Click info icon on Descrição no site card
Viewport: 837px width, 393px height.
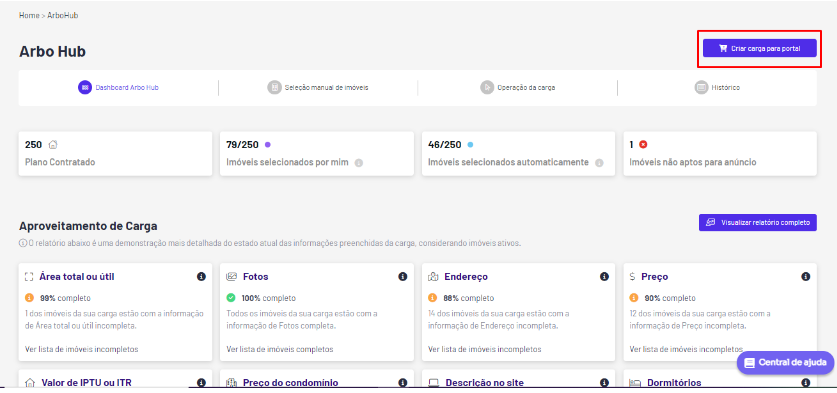[x=604, y=382]
